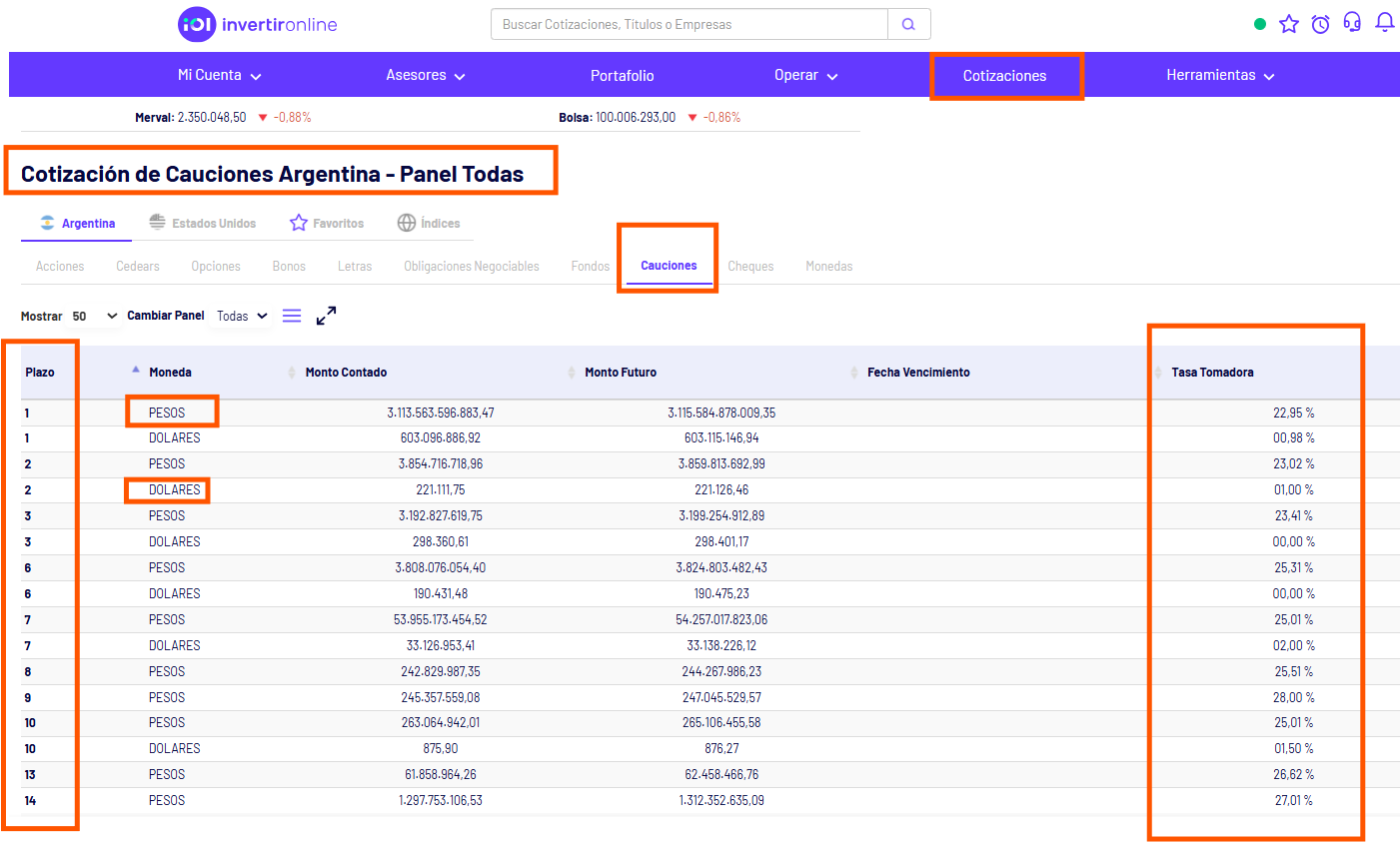This screenshot has height=842, width=1400.
Task: Click the headset support icon
Action: pos(1352,22)
